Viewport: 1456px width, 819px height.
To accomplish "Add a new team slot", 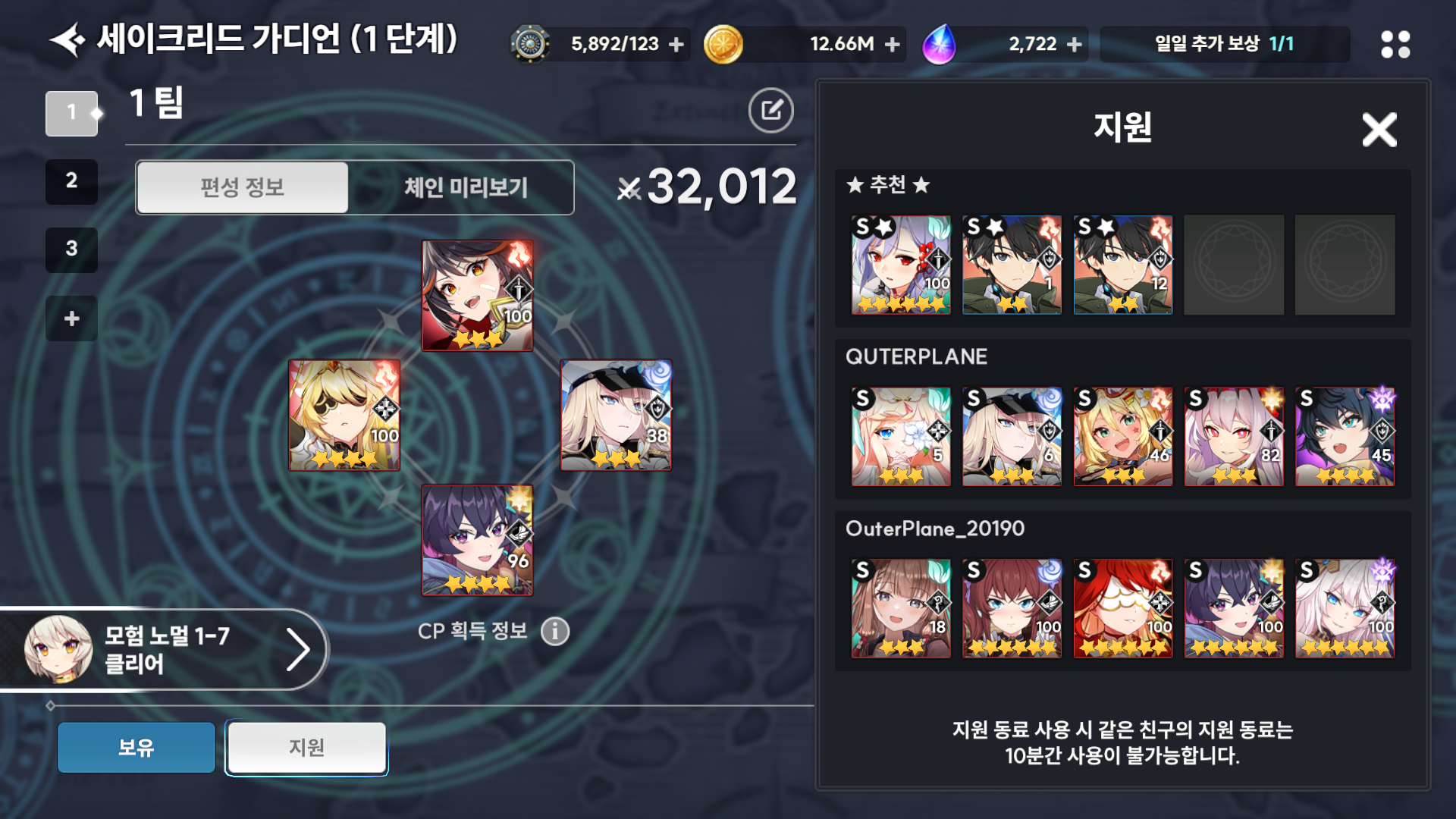I will point(71,318).
